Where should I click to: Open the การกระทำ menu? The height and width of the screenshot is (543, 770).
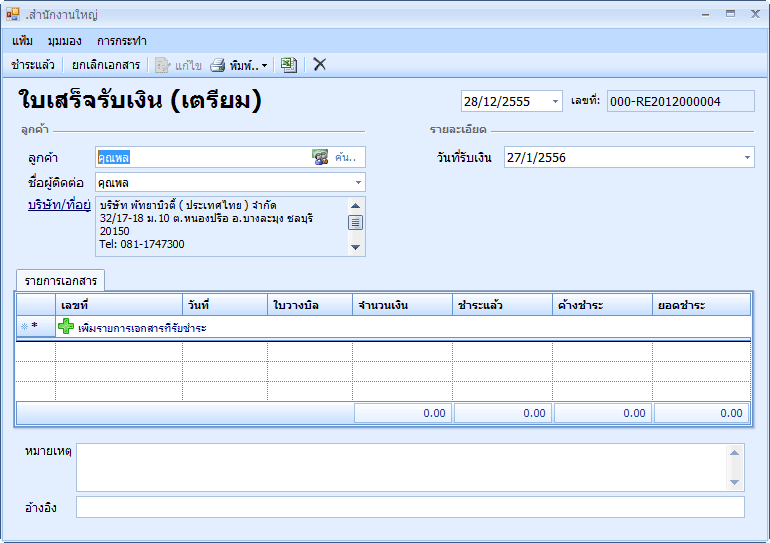[x=122, y=41]
